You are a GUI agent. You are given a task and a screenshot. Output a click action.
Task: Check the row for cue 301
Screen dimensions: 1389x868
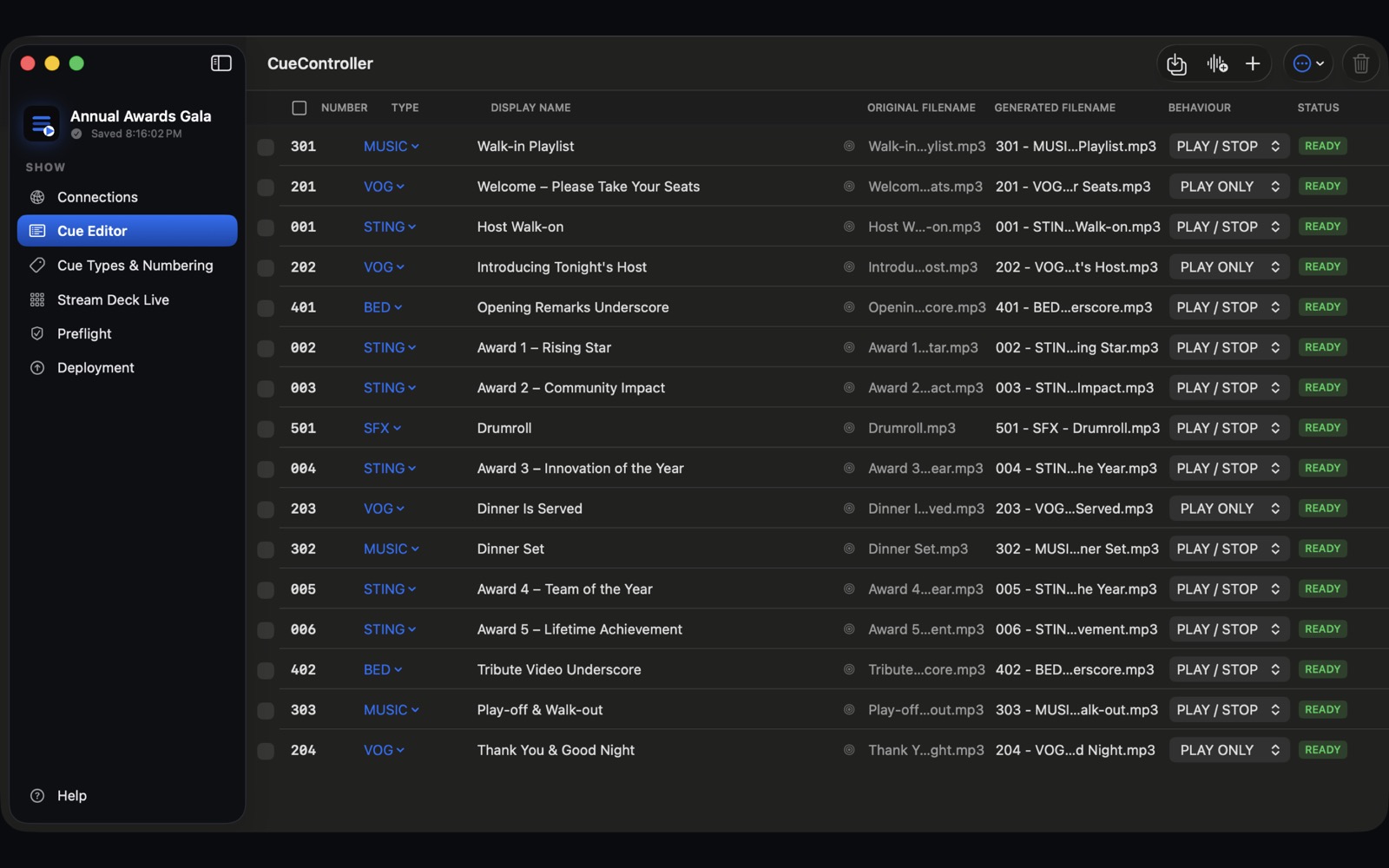[x=266, y=147]
